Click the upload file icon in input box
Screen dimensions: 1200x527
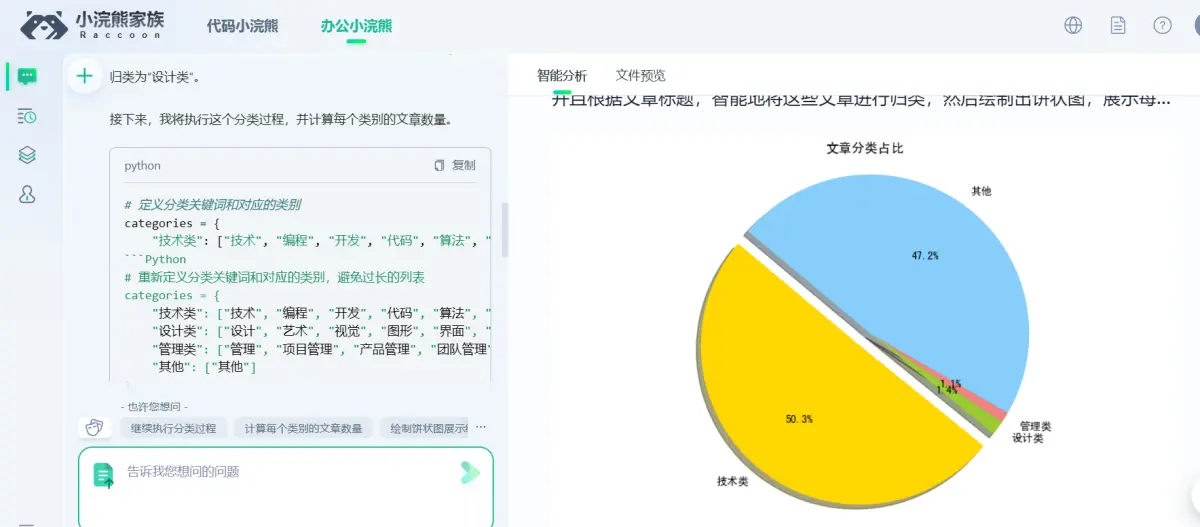[104, 475]
